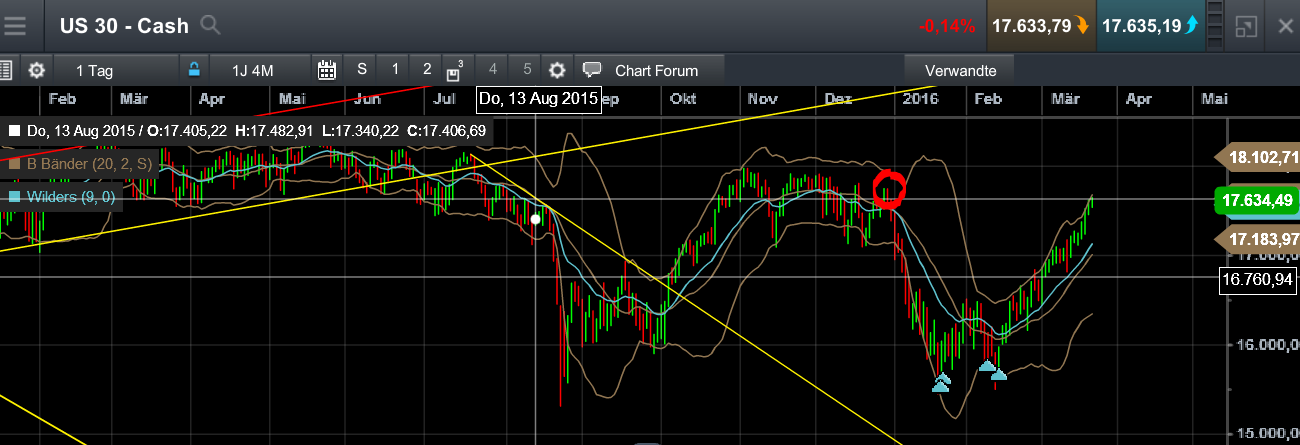Detach chart into separate window
Screen dimensions: 1300x445
(1246, 26)
